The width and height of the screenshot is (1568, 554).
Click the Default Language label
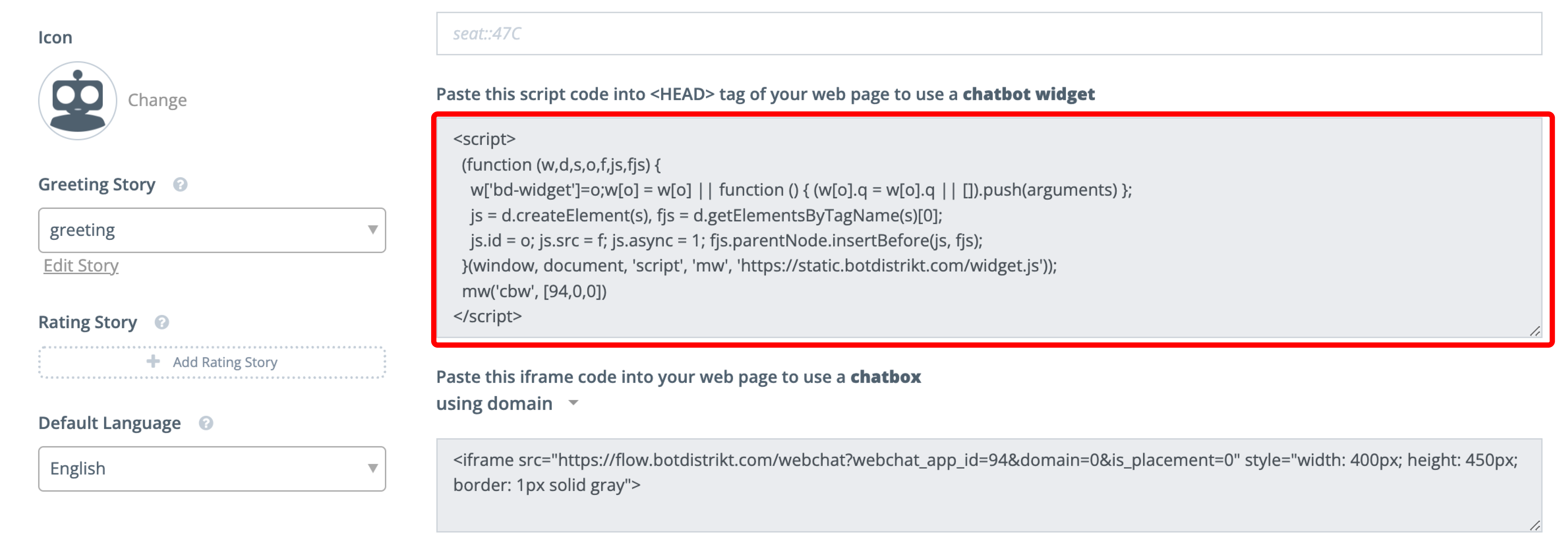[x=109, y=423]
